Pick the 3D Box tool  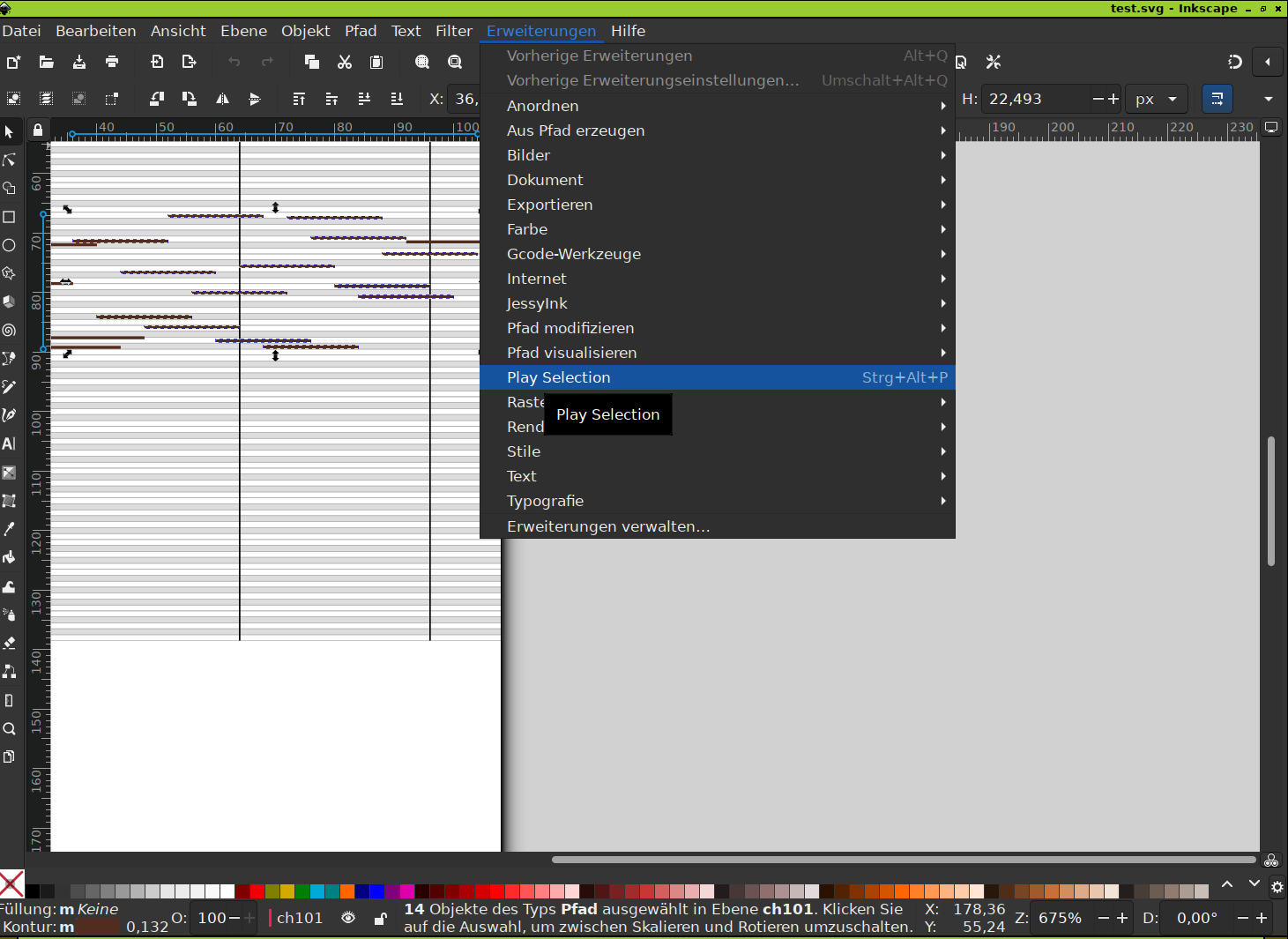(10, 302)
